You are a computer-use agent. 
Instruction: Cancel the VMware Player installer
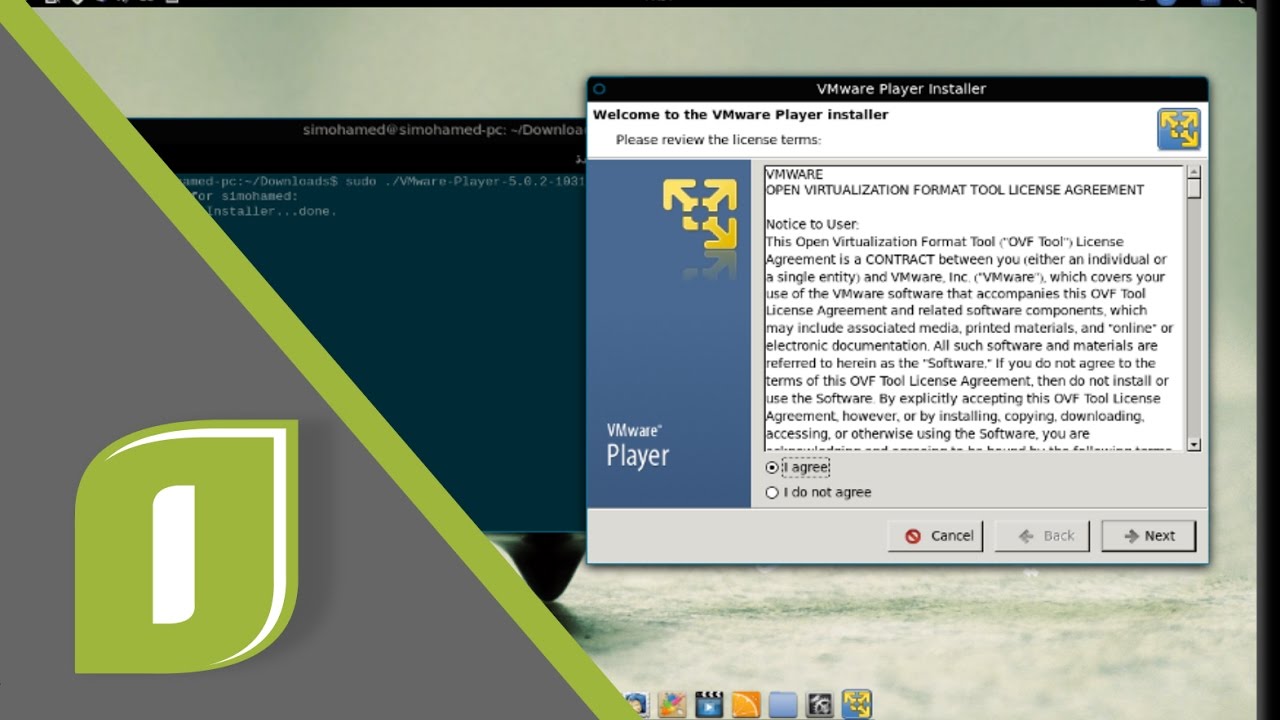click(x=935, y=536)
